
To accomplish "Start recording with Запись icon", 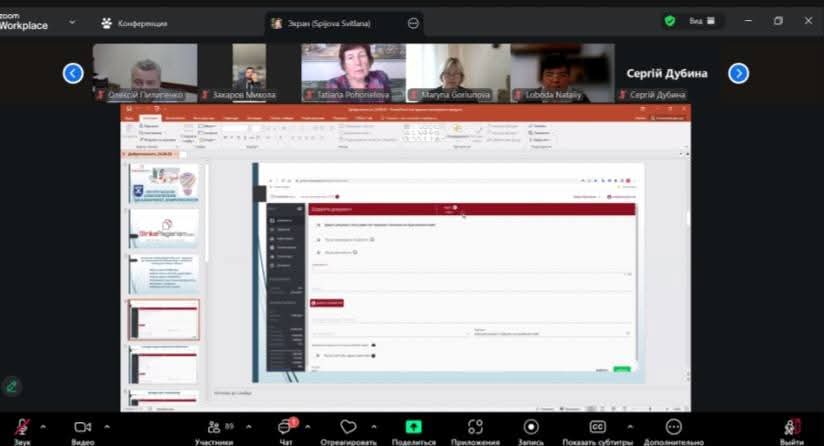I will tap(531, 427).
